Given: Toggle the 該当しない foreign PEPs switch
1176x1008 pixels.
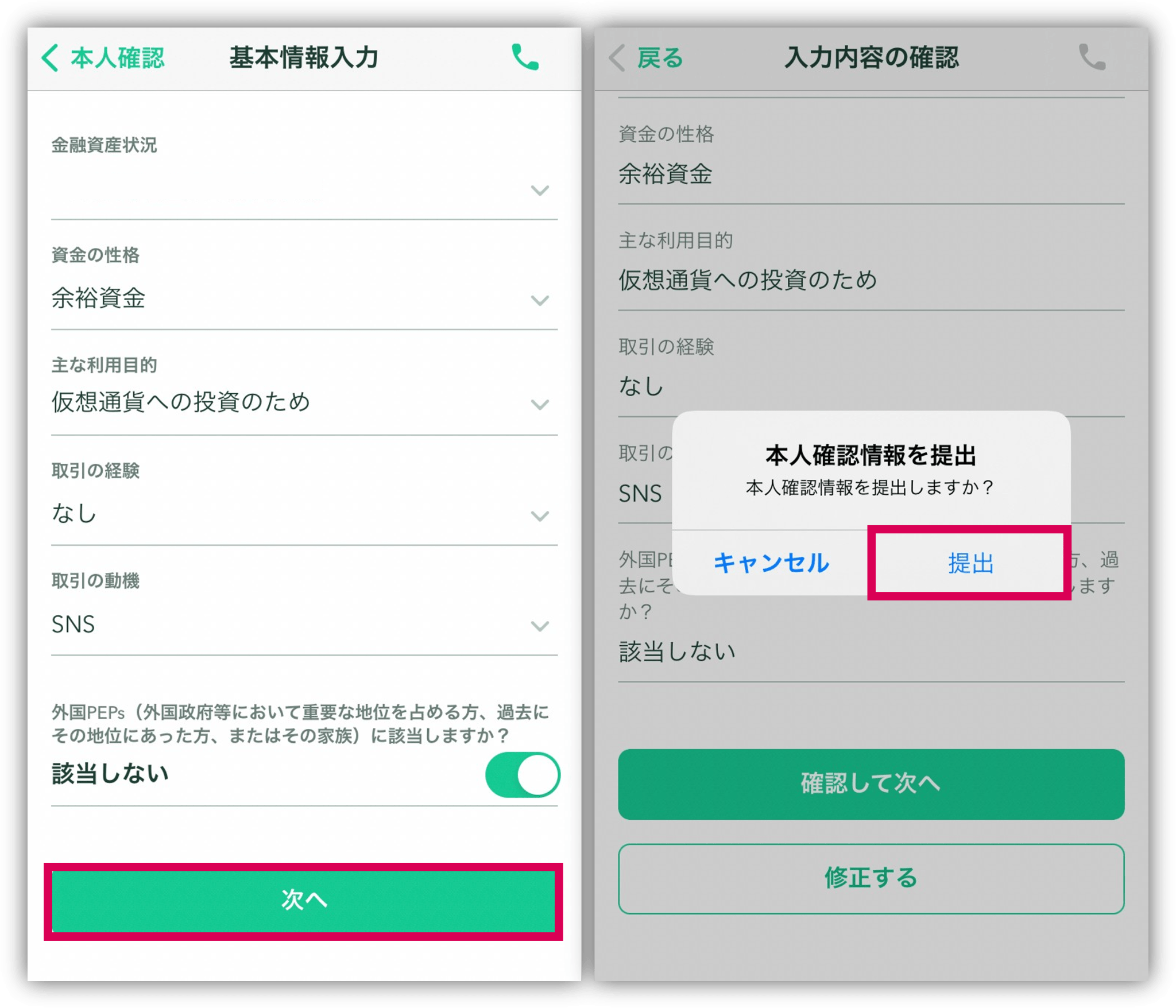Looking at the screenshot, I should pyautogui.click(x=522, y=774).
